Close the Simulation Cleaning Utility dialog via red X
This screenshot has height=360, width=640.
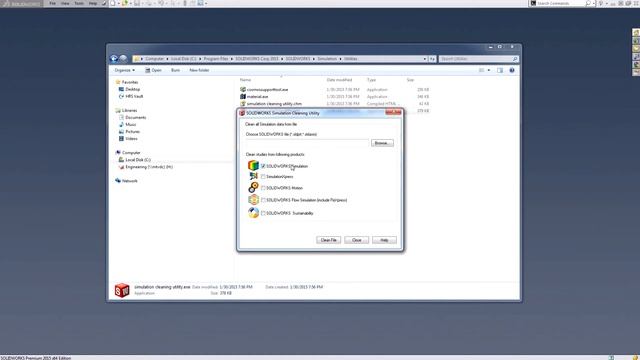393,112
